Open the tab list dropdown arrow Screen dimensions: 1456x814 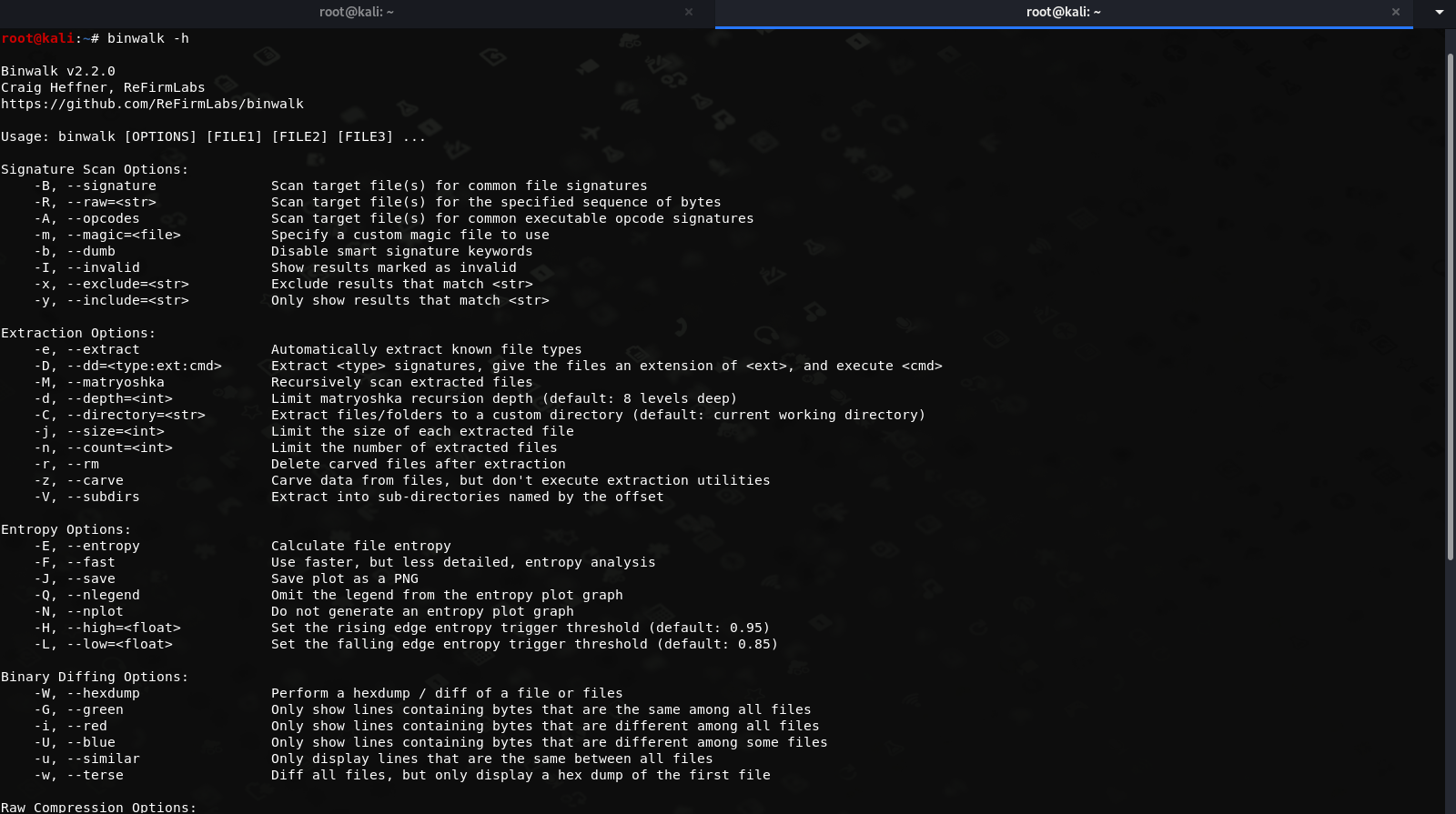pos(1440,12)
